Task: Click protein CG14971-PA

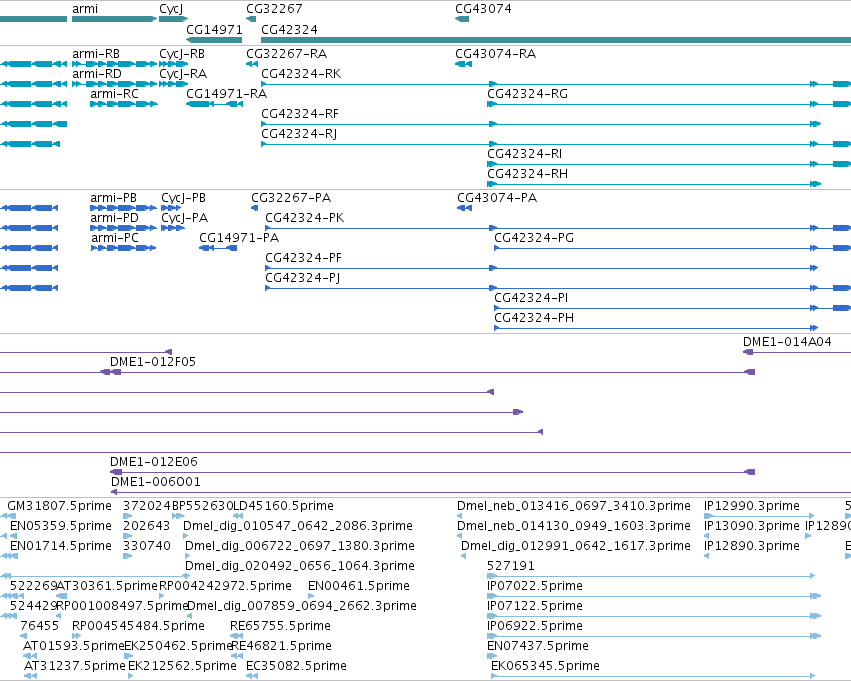Action: [239, 238]
